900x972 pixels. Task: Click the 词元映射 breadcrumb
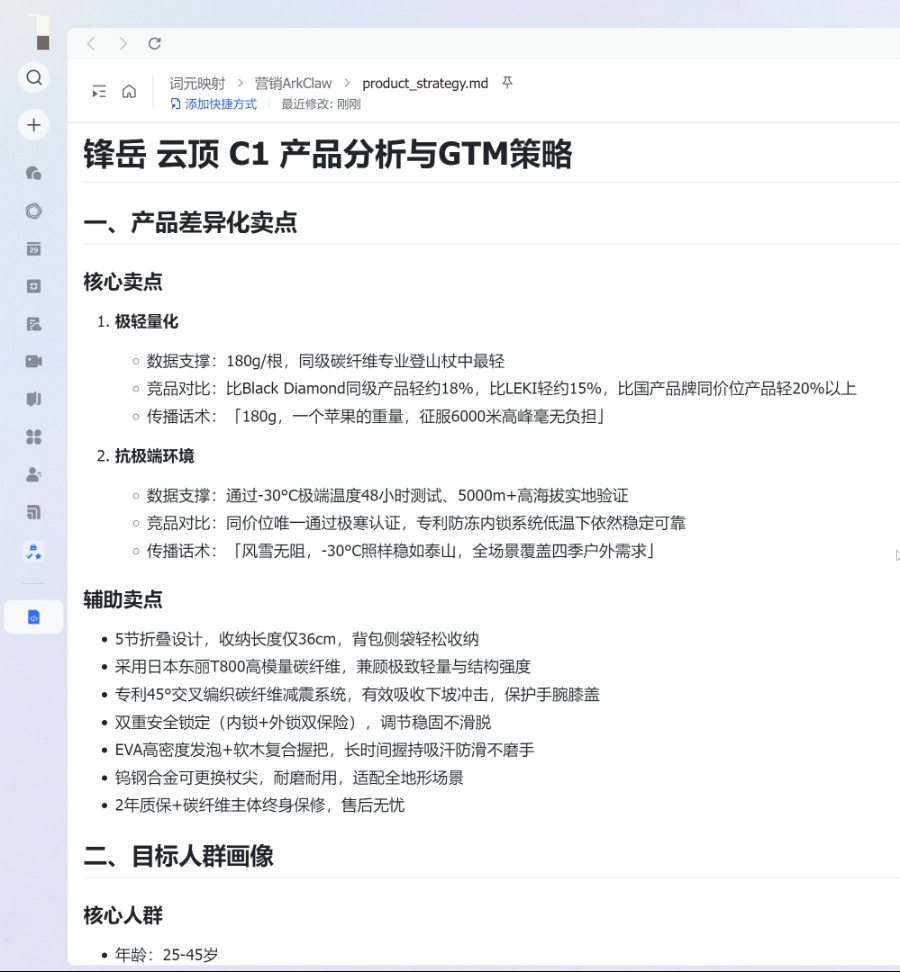pos(197,83)
